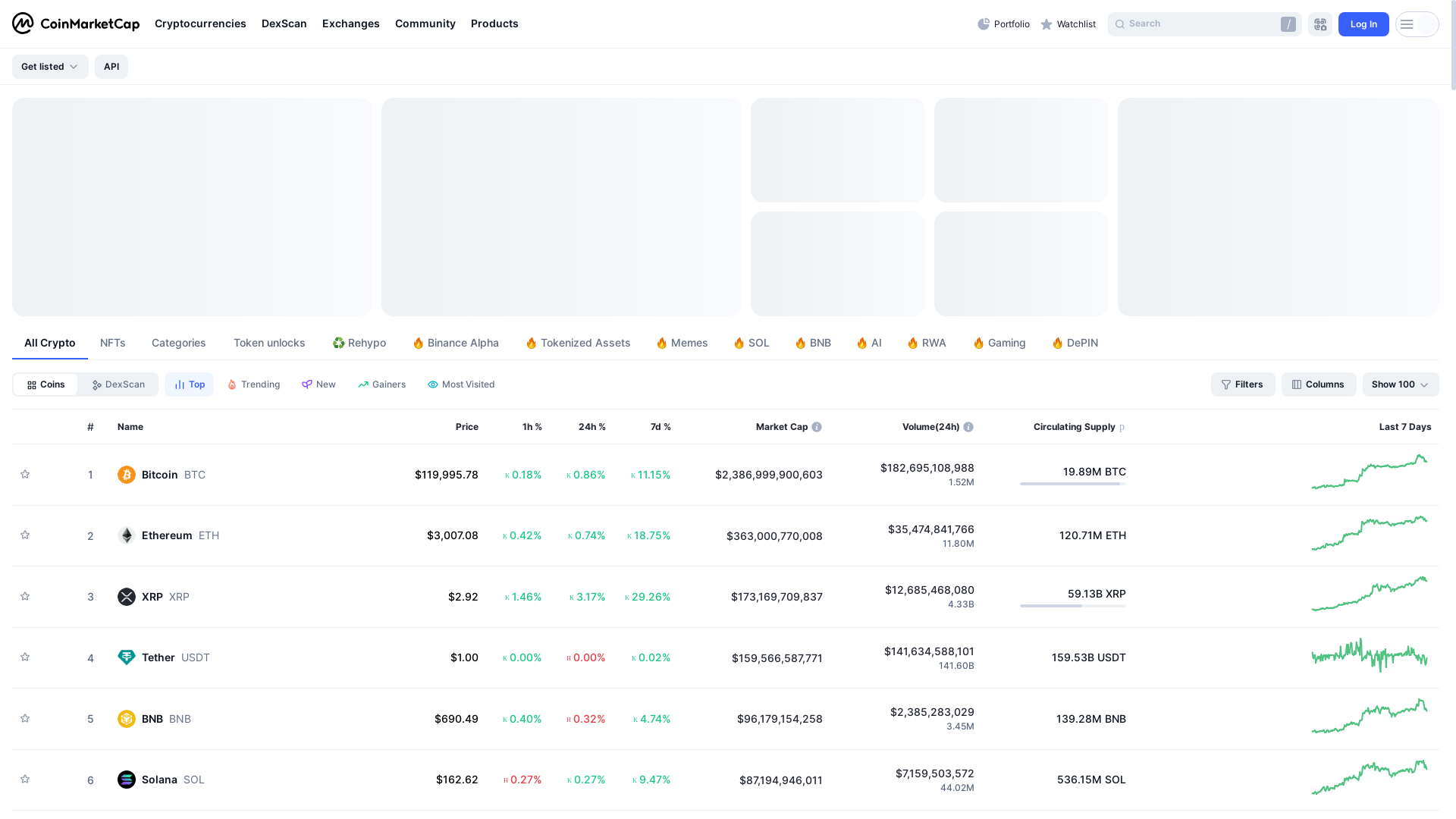This screenshot has width=1456, height=819.
Task: Open the Memes tab
Action: tap(682, 343)
